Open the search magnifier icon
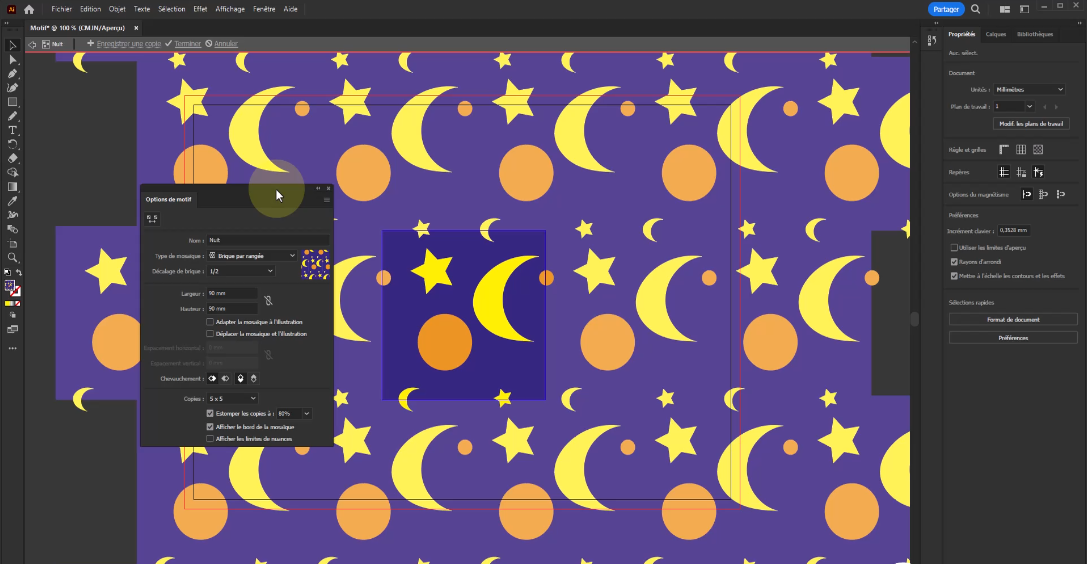The height and width of the screenshot is (564, 1087). point(975,9)
